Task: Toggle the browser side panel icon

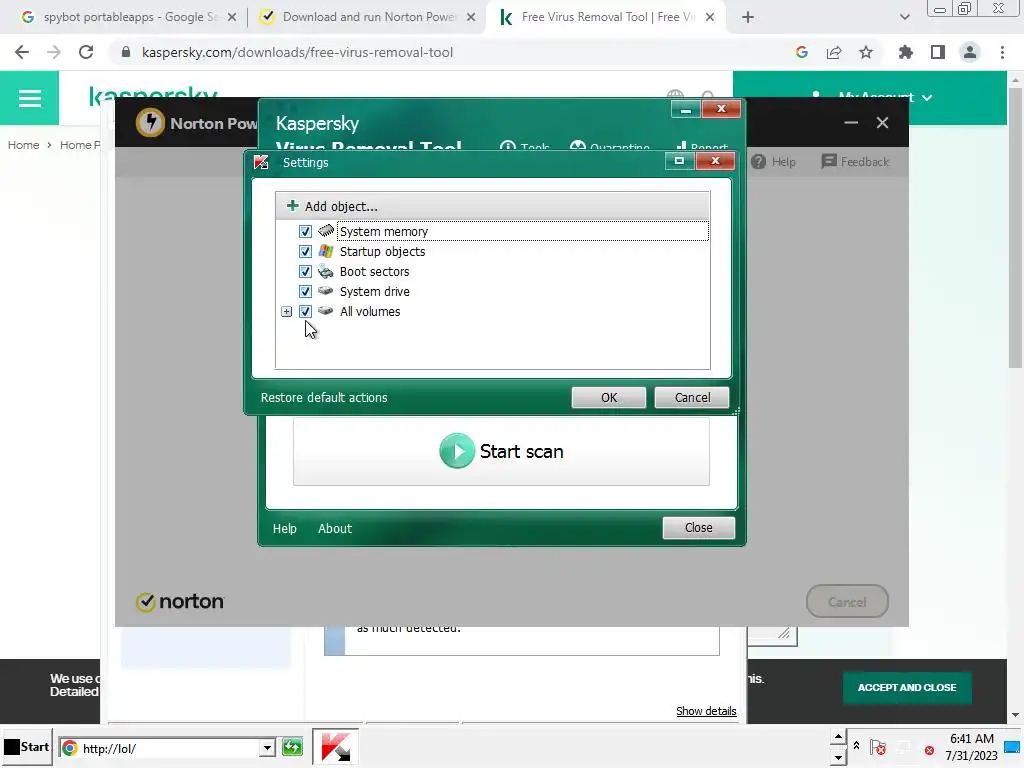Action: 938,52
